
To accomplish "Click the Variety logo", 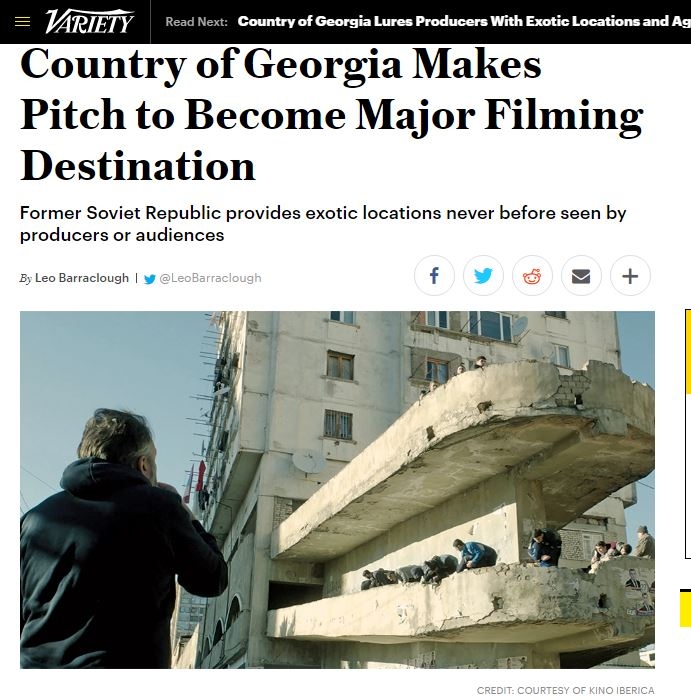I will tap(89, 21).
